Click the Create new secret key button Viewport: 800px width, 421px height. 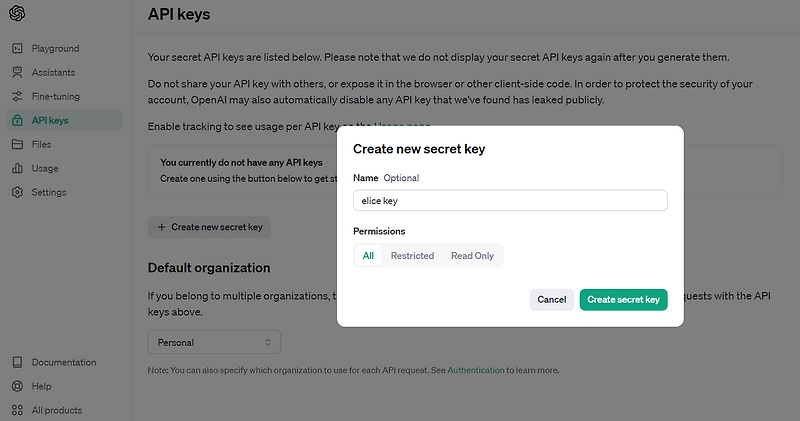[x=209, y=227]
